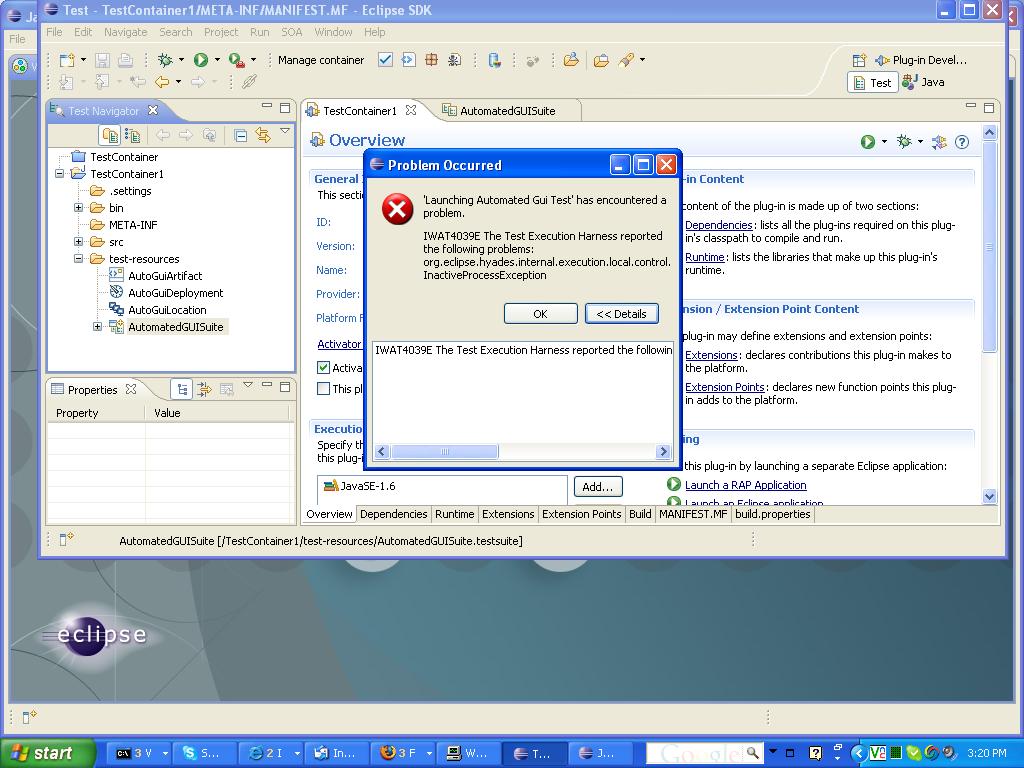
Task: Click the help question mark in Overview header
Action: tap(961, 142)
